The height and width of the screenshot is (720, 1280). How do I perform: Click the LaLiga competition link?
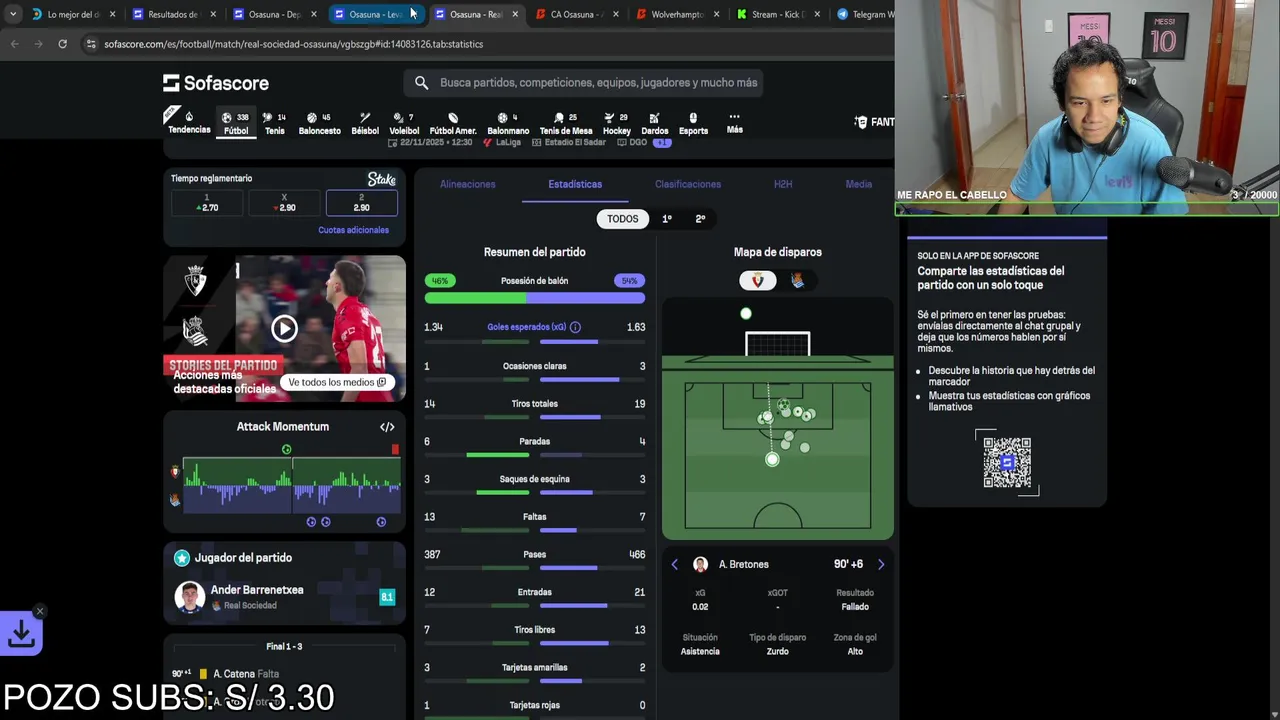click(x=502, y=143)
